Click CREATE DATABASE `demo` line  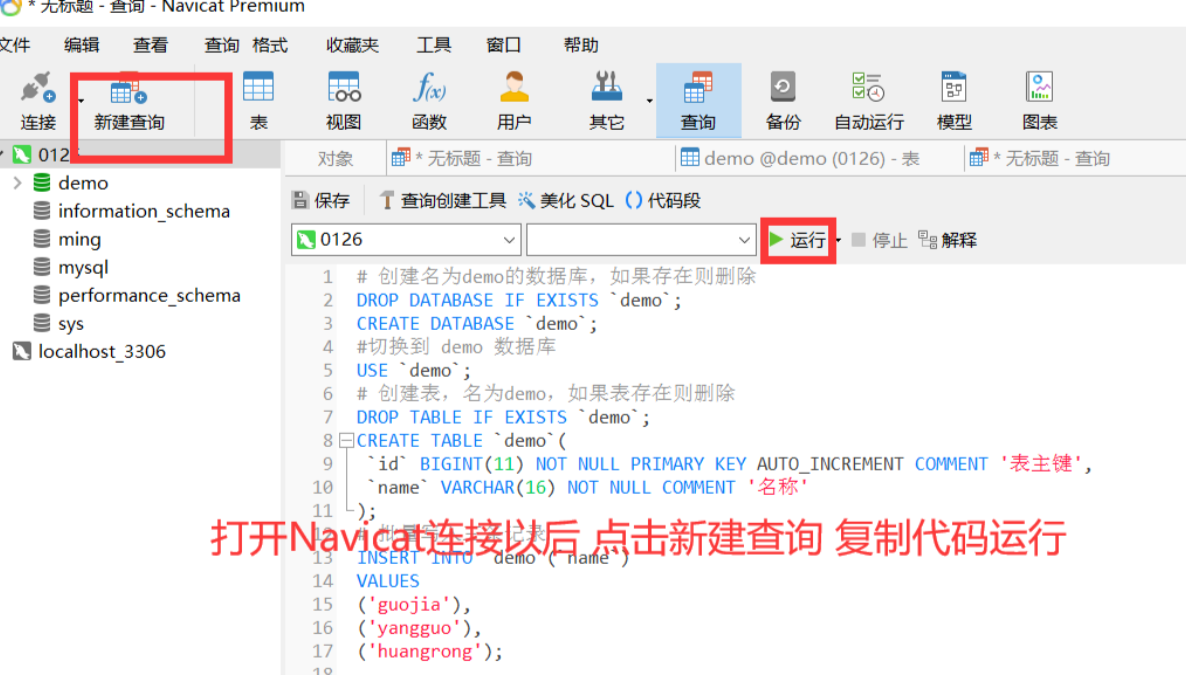click(477, 324)
